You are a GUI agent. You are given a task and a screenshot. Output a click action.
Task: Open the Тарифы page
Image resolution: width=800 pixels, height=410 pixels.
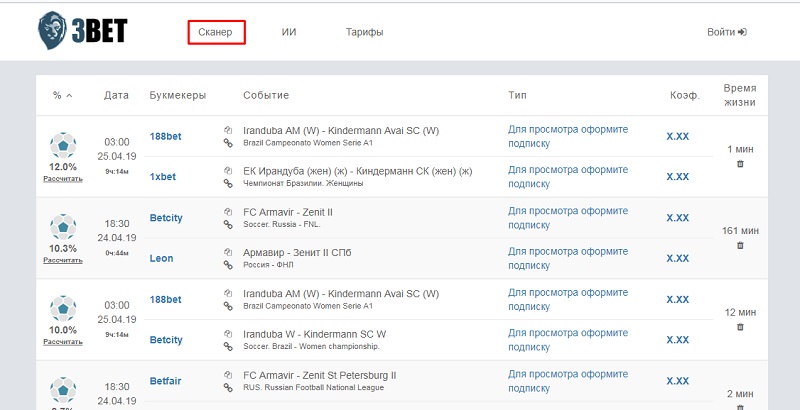point(364,32)
